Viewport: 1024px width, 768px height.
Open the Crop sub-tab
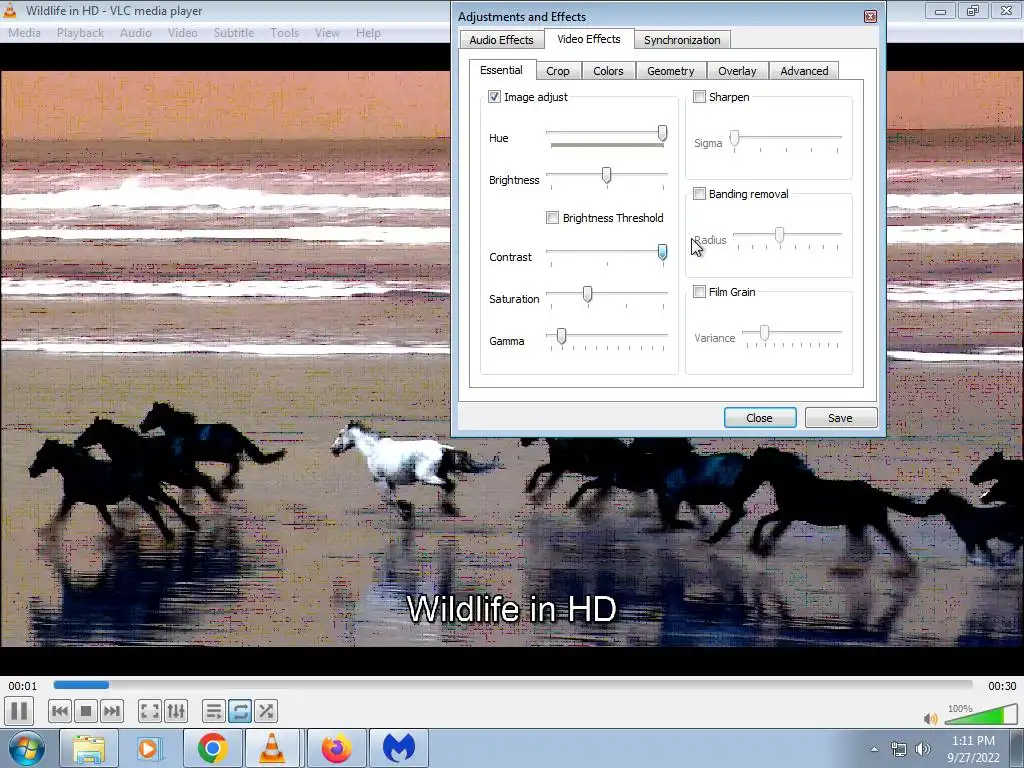click(x=558, y=71)
